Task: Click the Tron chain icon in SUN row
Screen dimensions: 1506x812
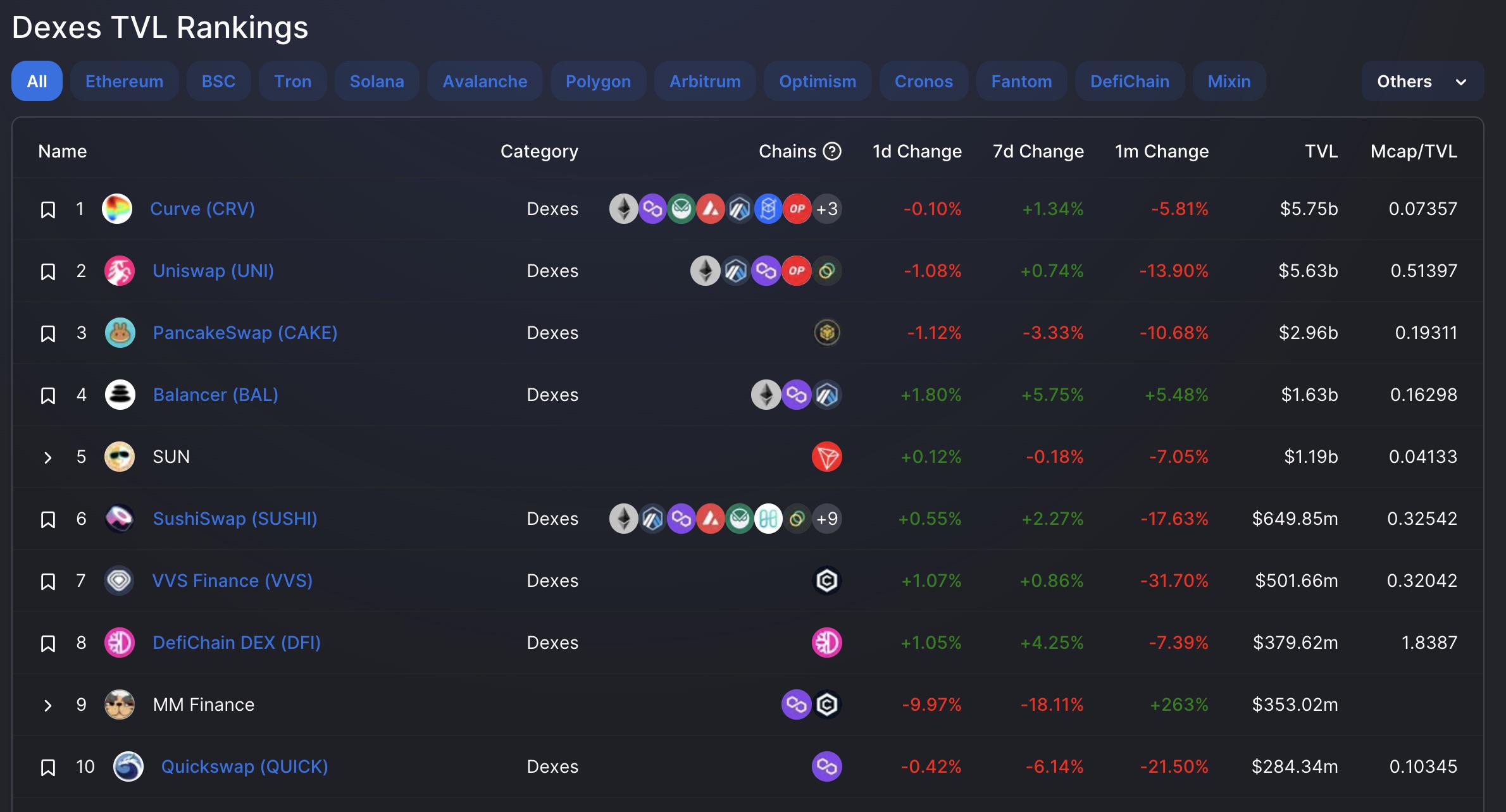Action: click(x=827, y=457)
